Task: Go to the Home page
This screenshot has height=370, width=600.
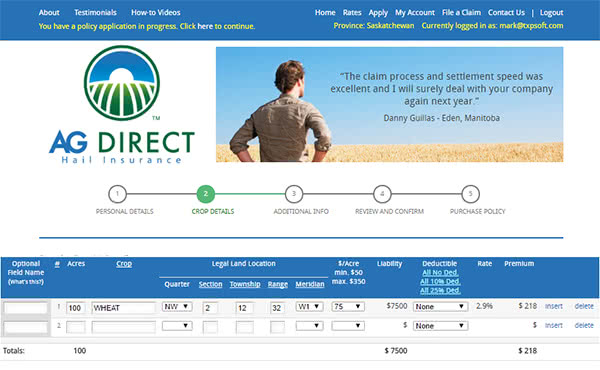Action: [325, 13]
